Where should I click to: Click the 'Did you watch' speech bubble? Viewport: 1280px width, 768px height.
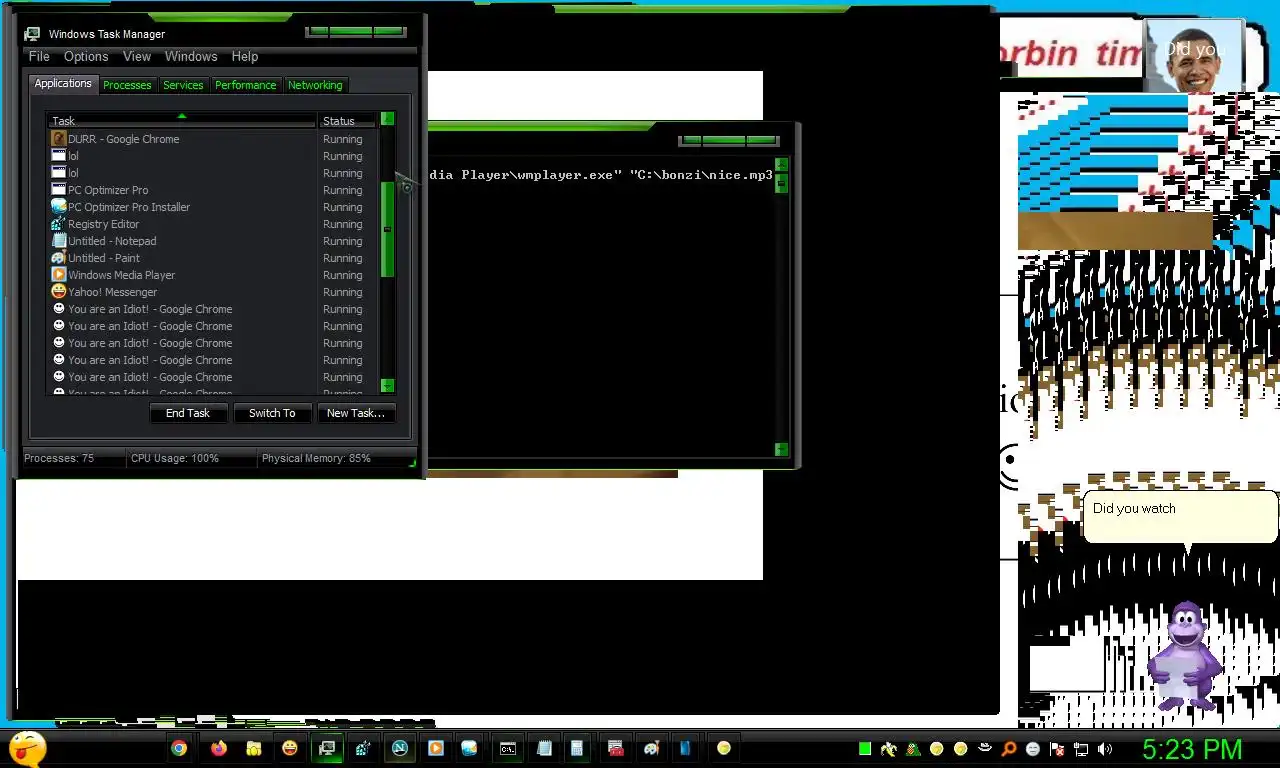(x=1180, y=516)
